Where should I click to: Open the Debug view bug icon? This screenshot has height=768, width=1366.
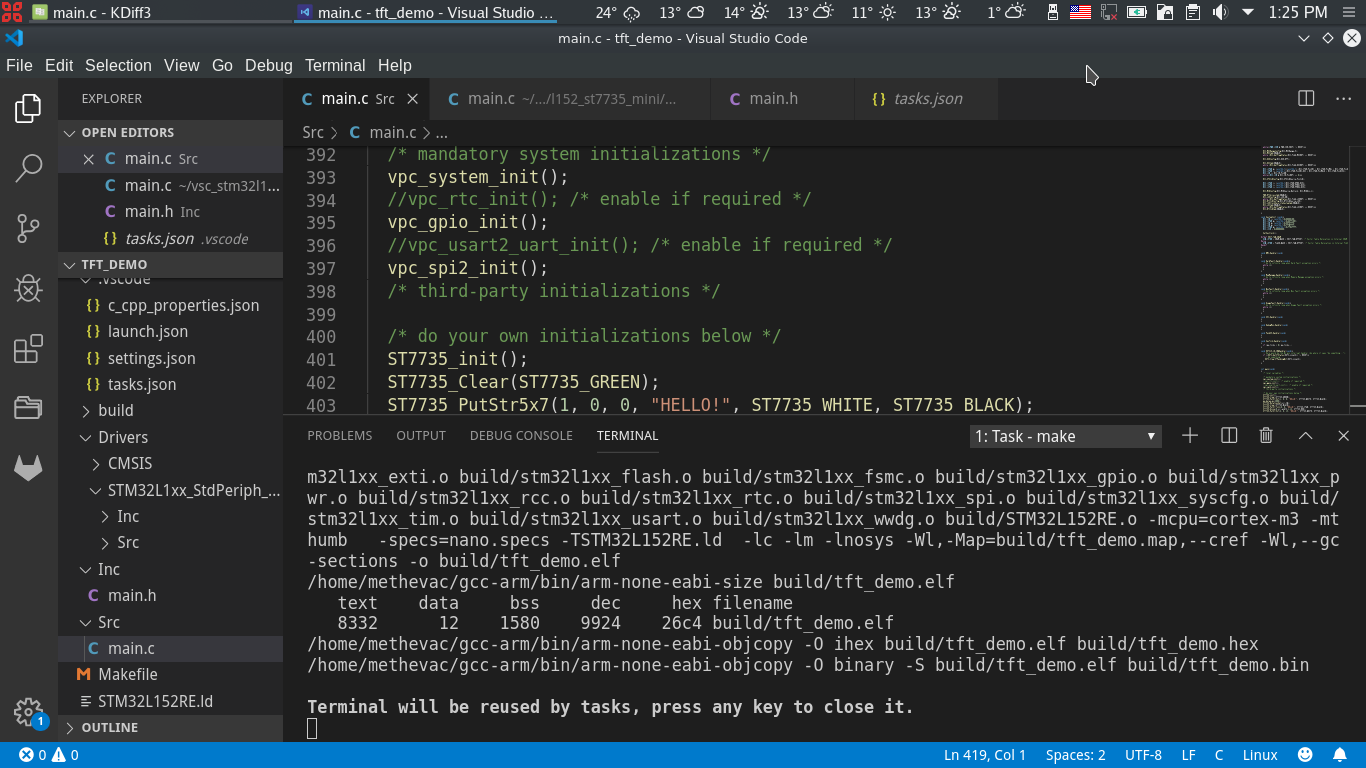(x=28, y=289)
